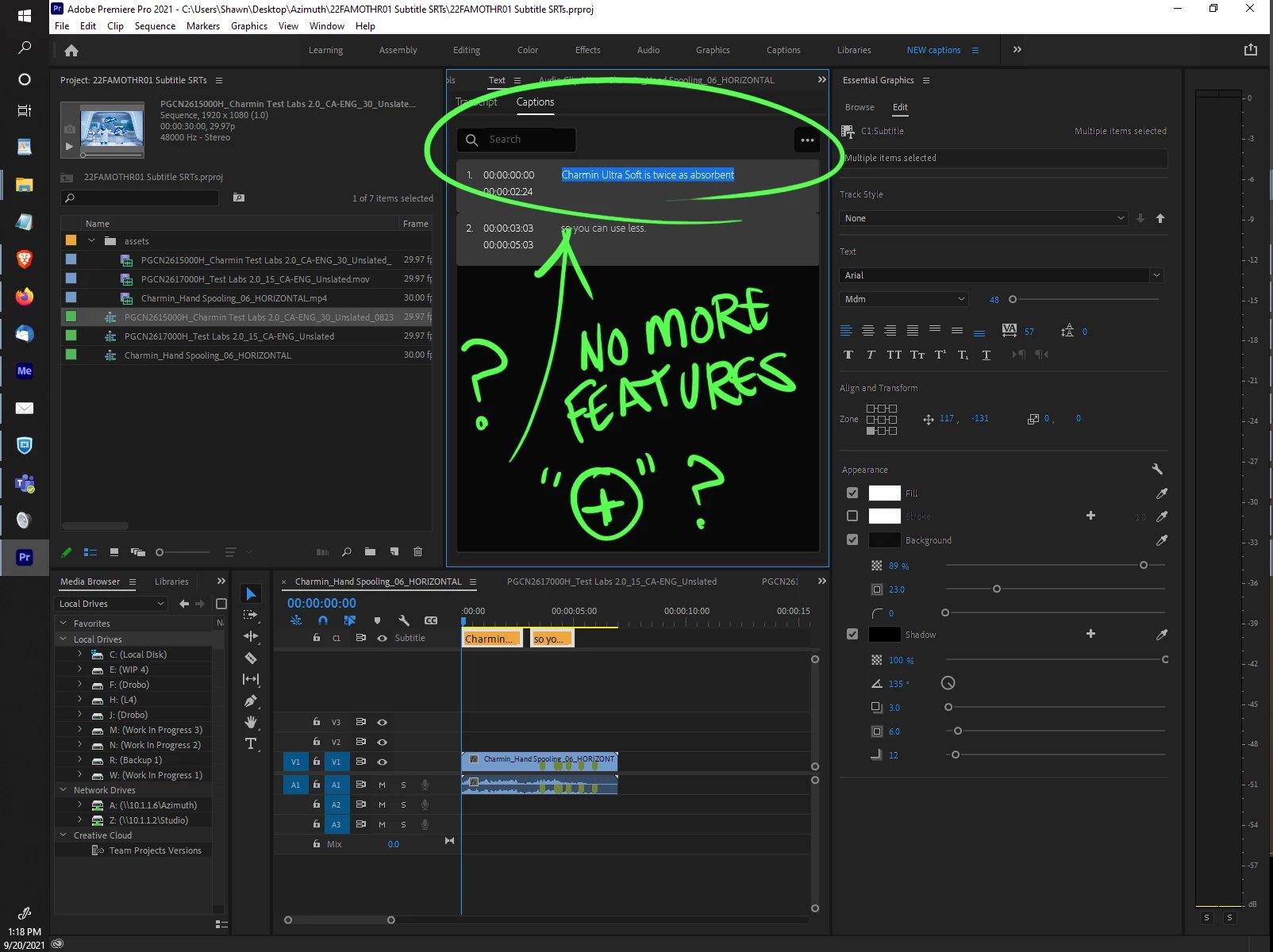Hide the Subtitle caption track eye
This screenshot has height=952, width=1273.
382,638
